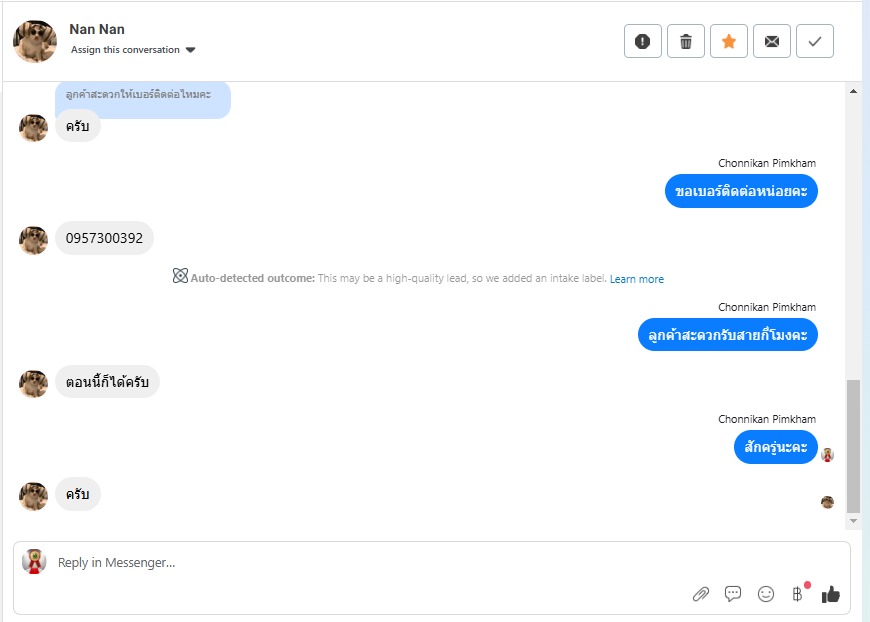870x622 pixels.
Task: Mark conversation as spam with exclamation icon
Action: click(643, 41)
